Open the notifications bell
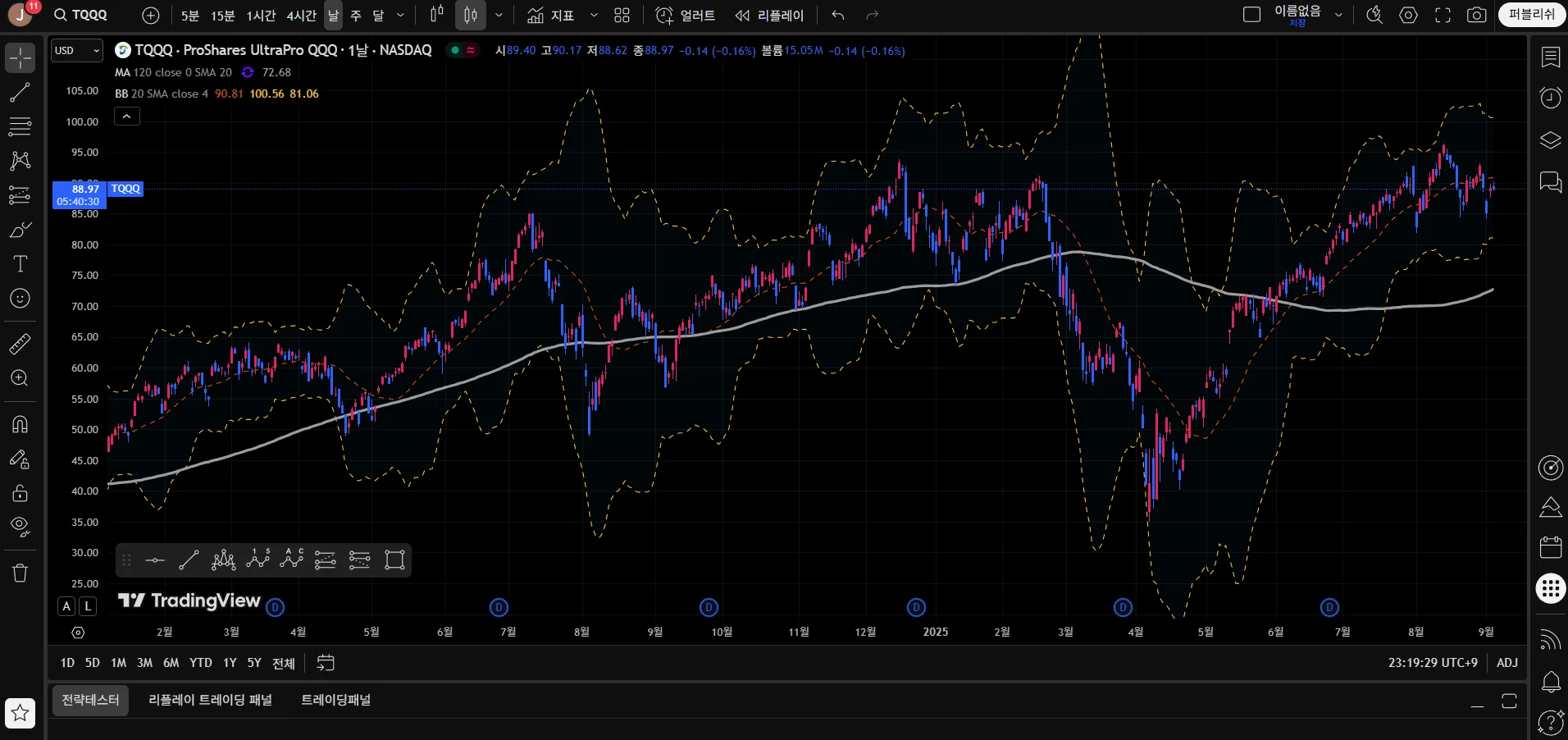Image resolution: width=1568 pixels, height=740 pixels. pos(1550,682)
